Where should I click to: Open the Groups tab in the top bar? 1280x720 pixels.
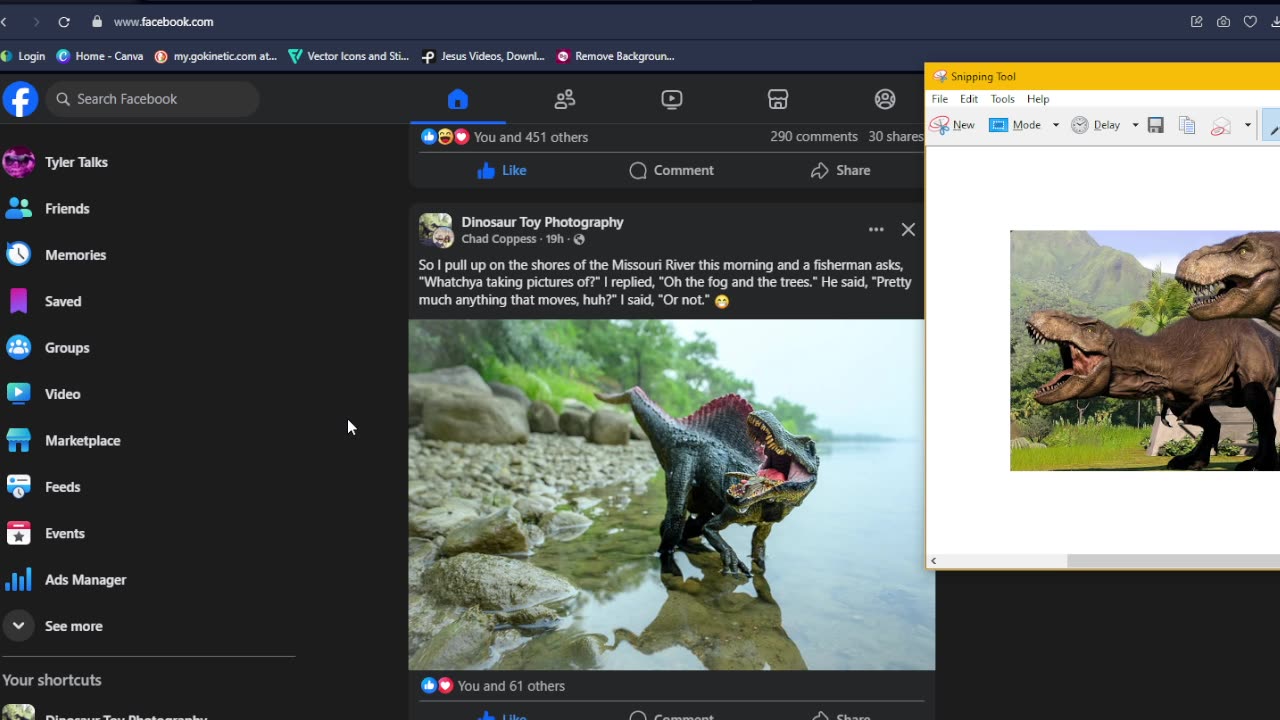(x=885, y=99)
